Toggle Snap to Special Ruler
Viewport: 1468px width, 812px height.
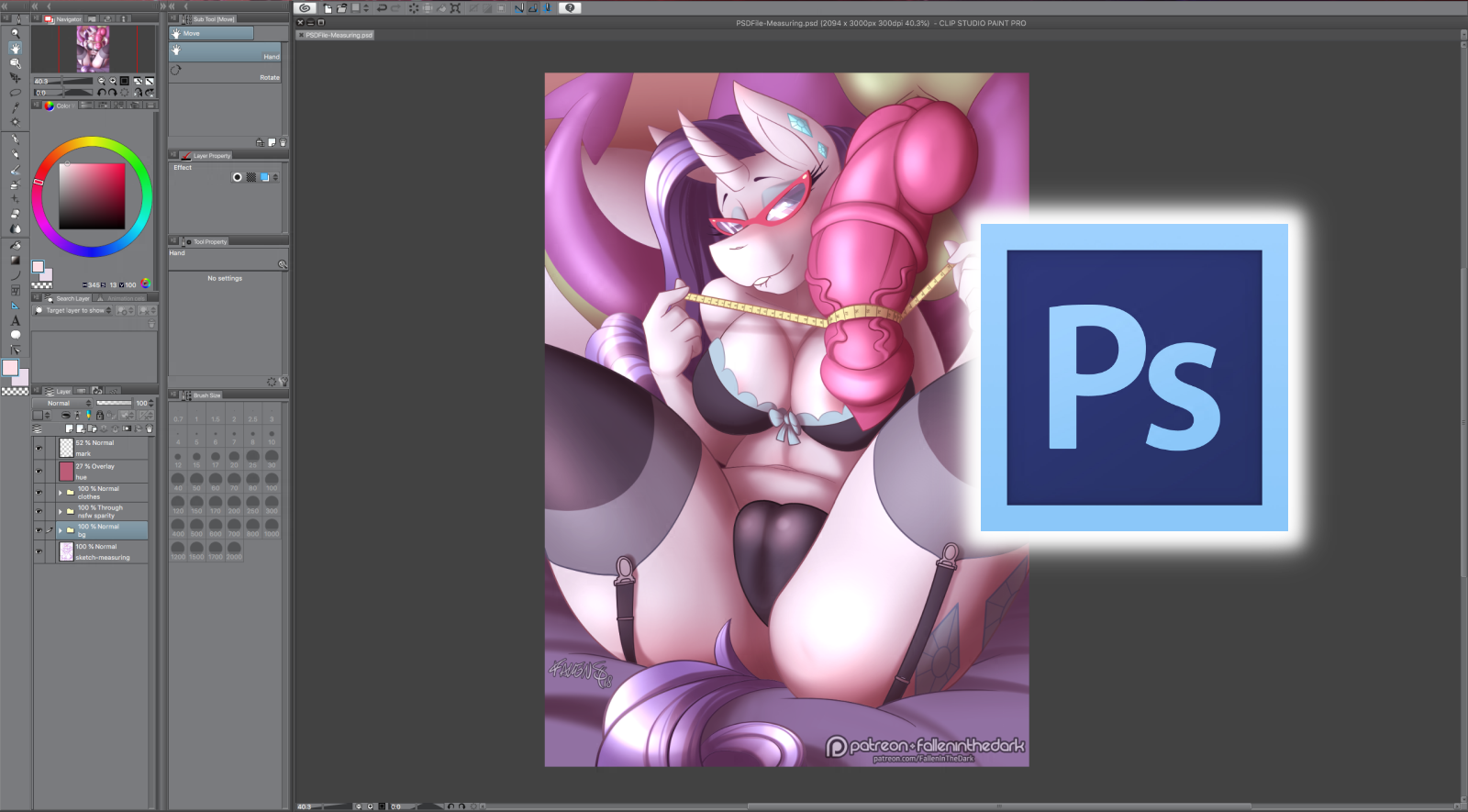(532, 8)
